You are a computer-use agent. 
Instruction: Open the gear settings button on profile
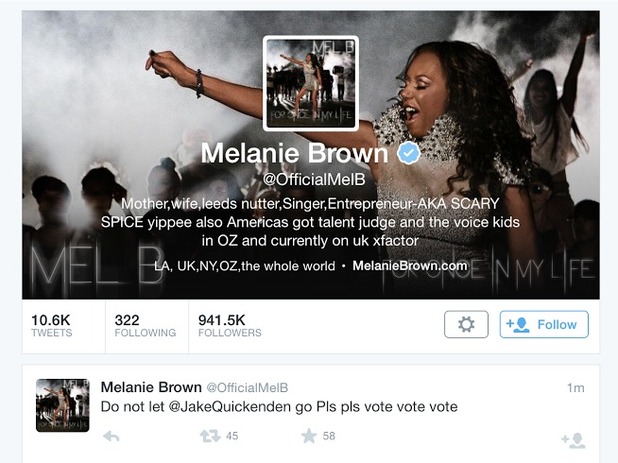466,324
